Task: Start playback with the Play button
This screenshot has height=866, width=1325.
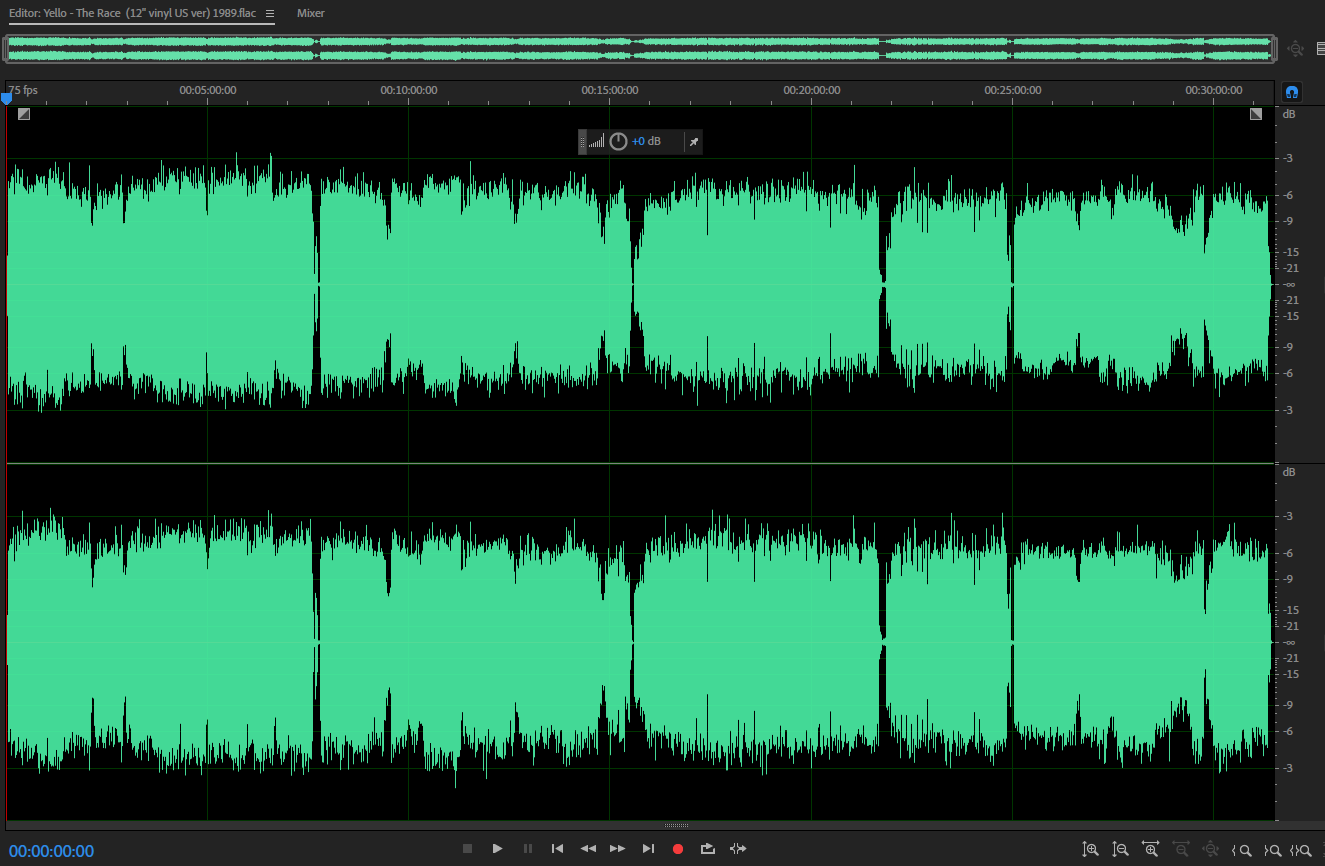Action: pos(497,848)
